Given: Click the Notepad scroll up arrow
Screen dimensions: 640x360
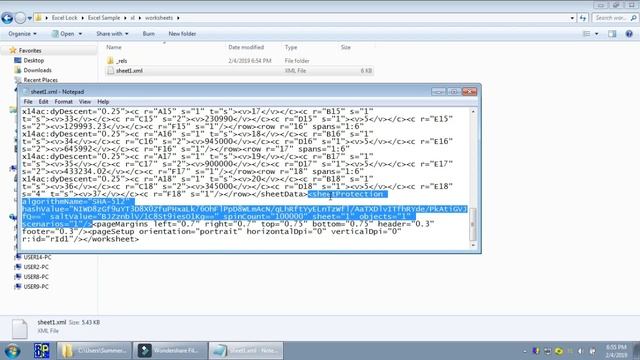Looking at the screenshot, I should pos(473,111).
